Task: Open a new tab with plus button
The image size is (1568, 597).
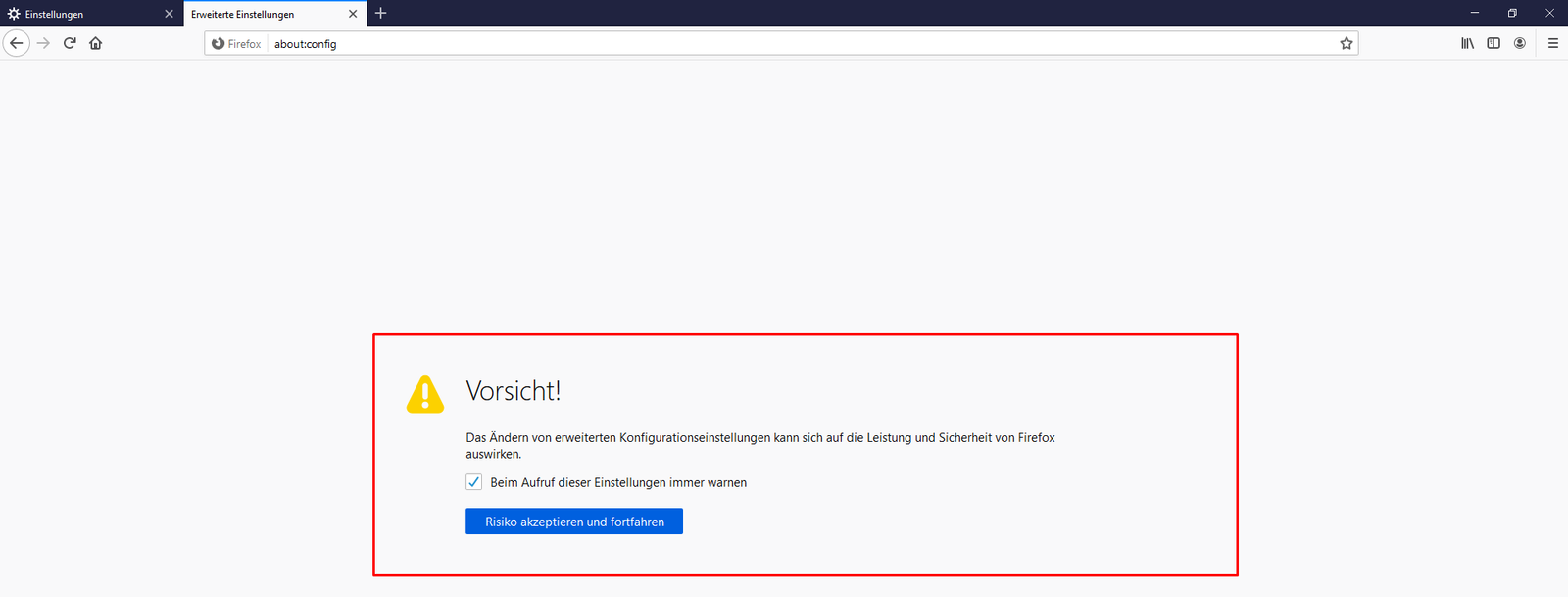Action: (x=381, y=13)
